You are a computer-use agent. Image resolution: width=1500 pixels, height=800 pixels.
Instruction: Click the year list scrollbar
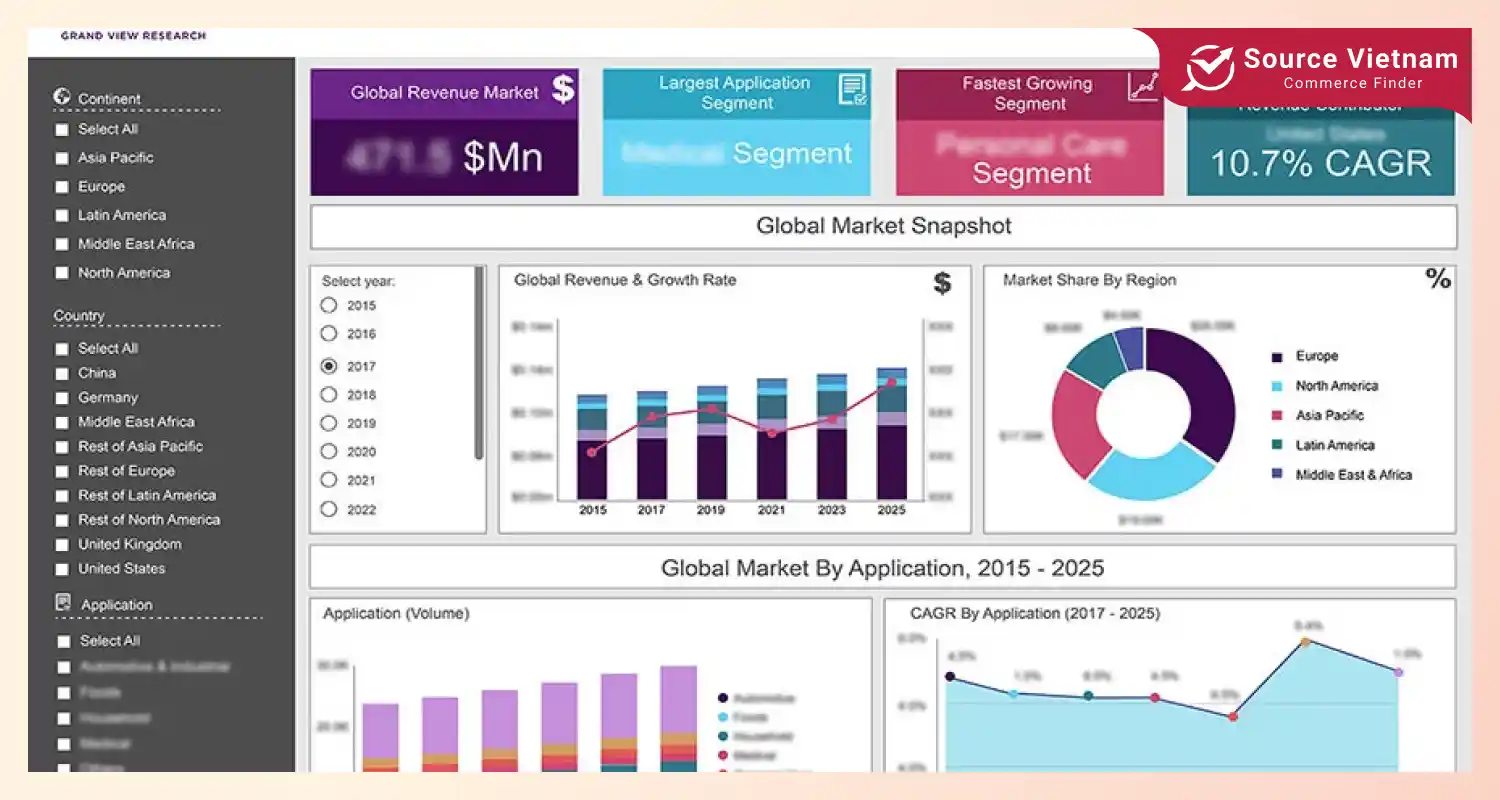(479, 363)
